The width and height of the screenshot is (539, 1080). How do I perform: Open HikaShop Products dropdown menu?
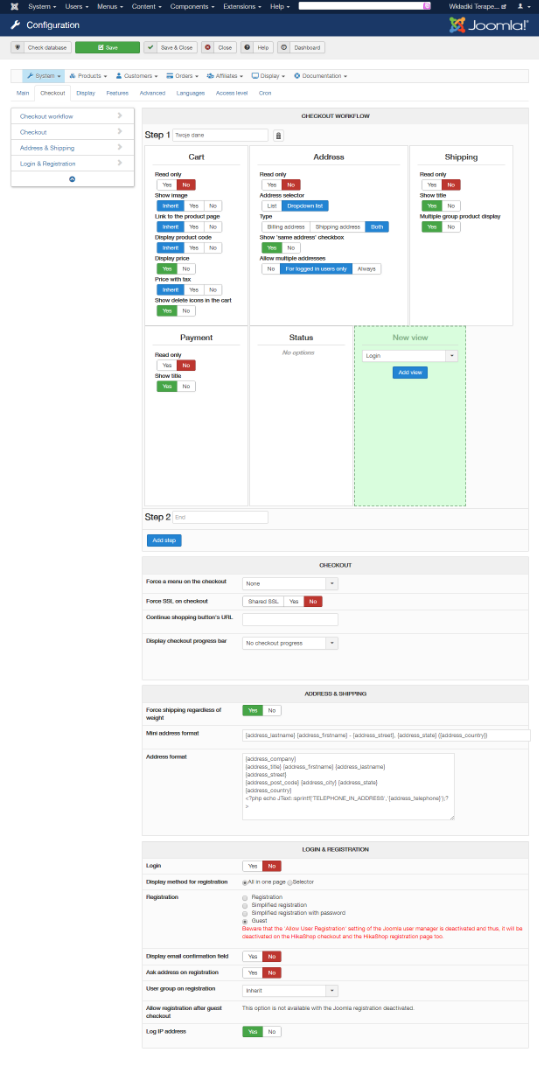coord(88,76)
